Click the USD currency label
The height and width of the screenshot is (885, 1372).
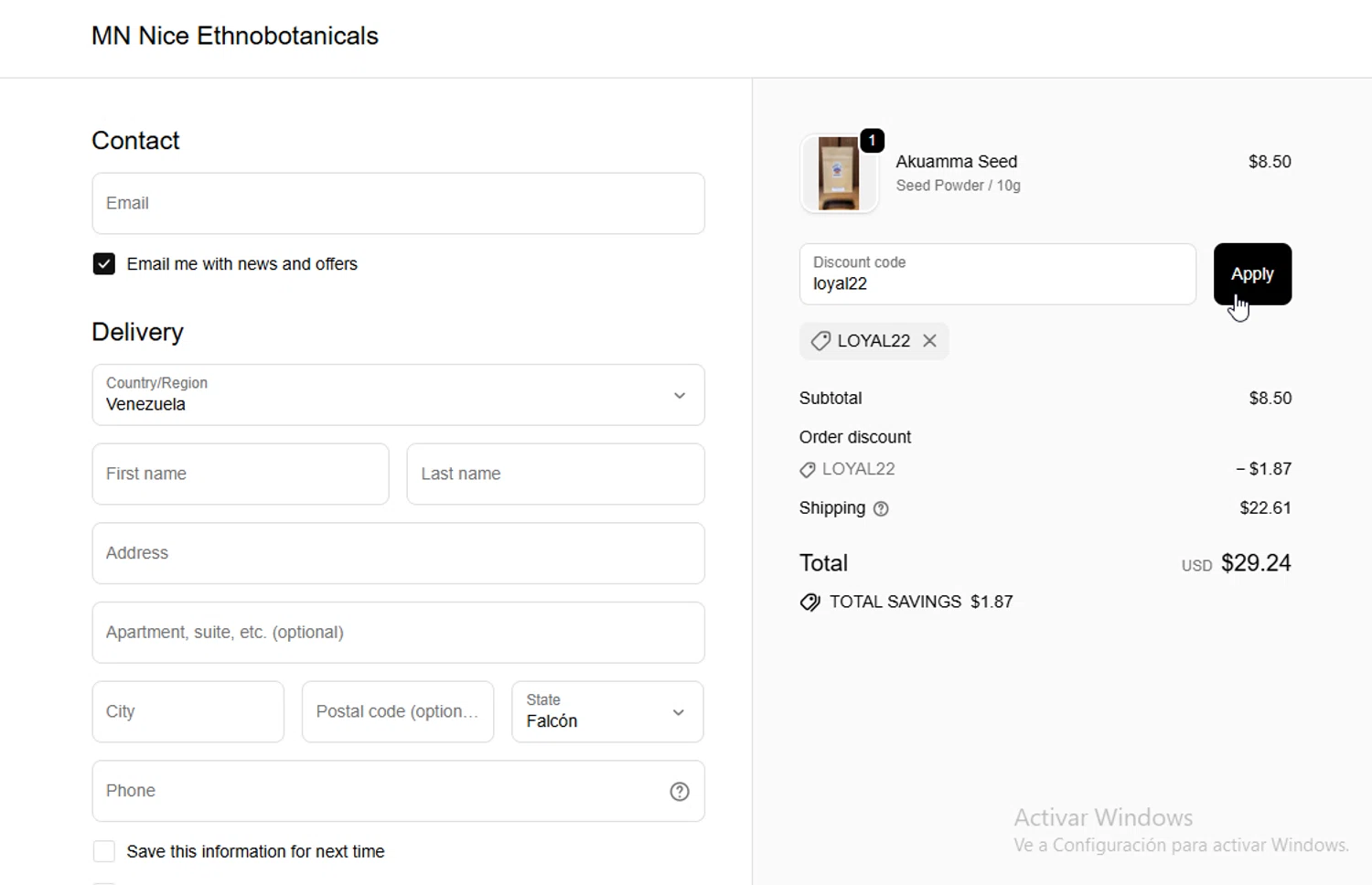point(1196,566)
